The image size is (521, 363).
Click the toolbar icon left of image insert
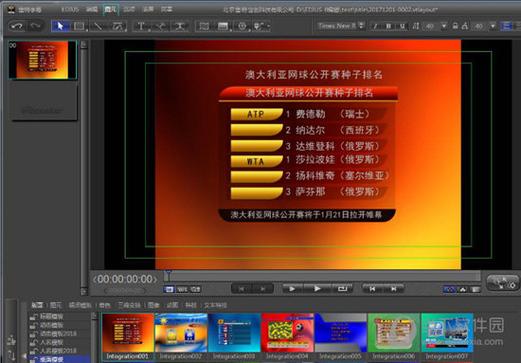click(x=204, y=26)
